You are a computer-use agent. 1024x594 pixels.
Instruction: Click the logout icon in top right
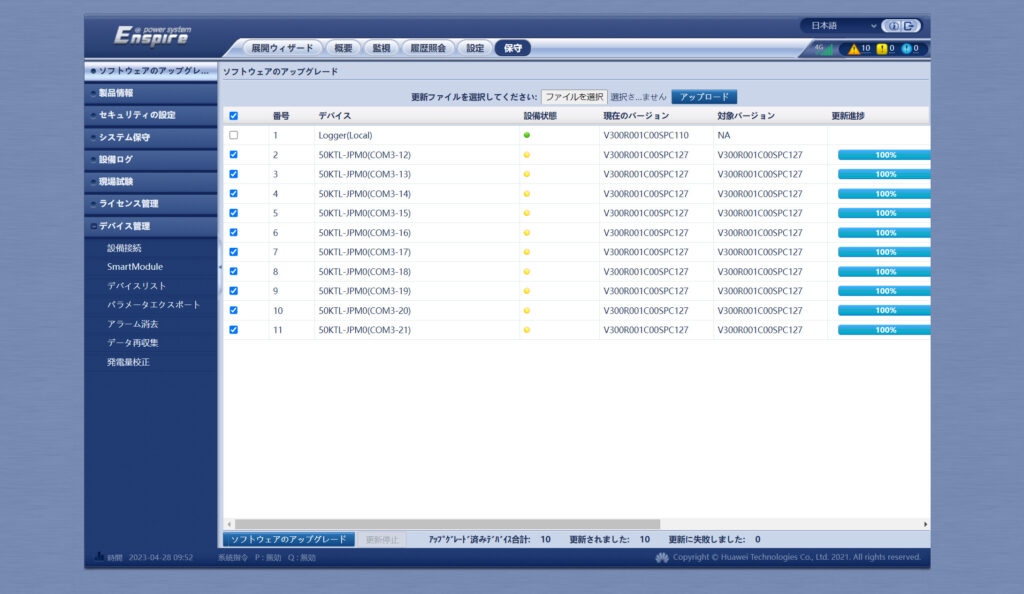(911, 26)
